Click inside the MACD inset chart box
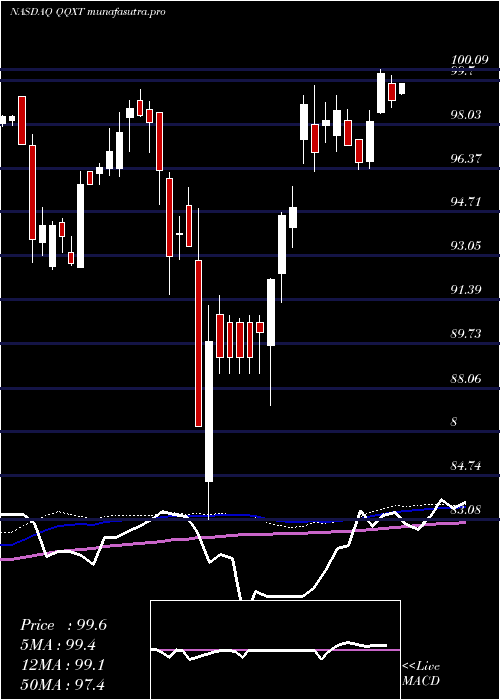The image size is (500, 700). pos(275,650)
